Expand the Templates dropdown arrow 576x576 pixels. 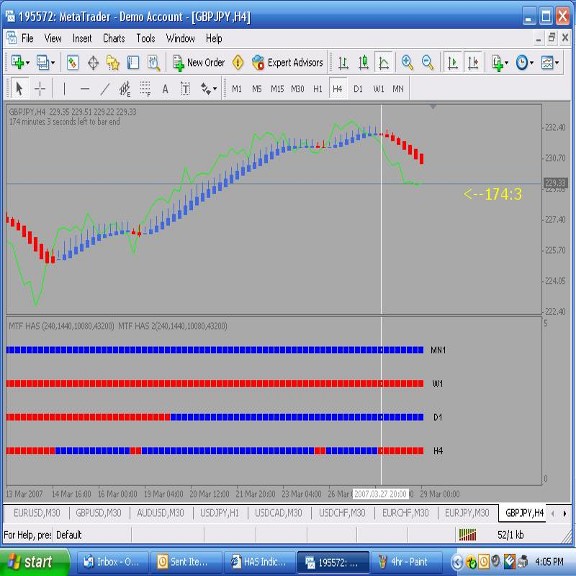pyautogui.click(x=557, y=63)
